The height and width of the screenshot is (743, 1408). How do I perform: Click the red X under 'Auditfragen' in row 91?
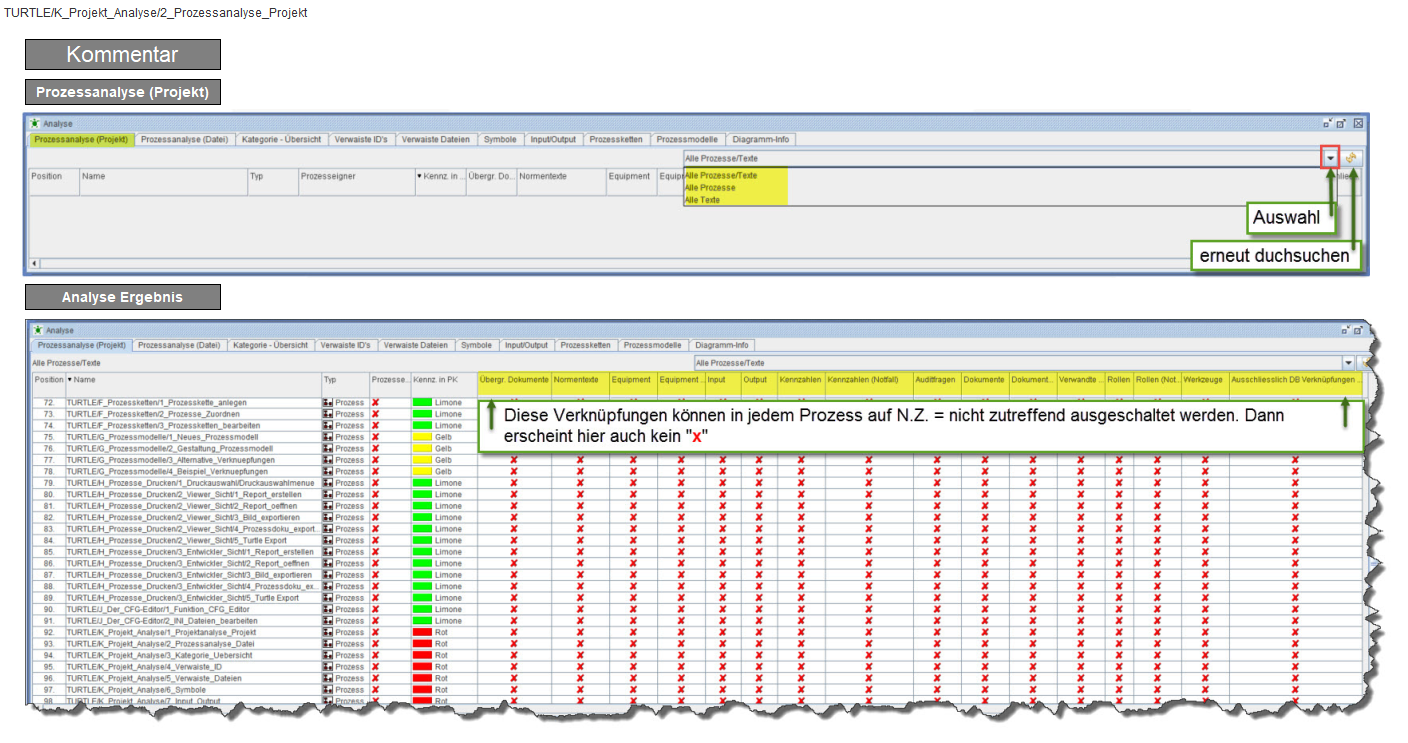coord(937,621)
